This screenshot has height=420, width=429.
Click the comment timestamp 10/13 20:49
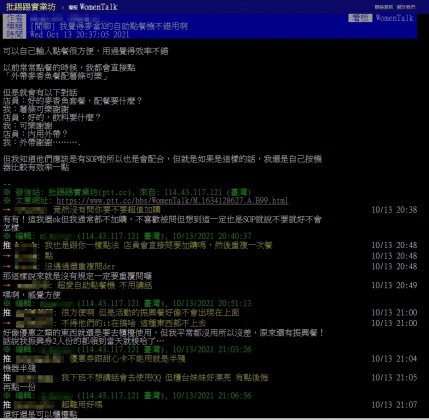pos(394,285)
